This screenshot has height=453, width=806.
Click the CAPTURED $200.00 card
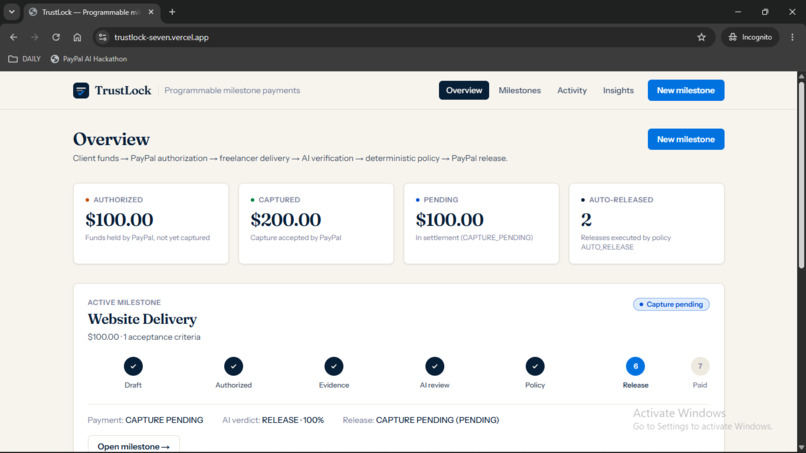click(x=316, y=224)
